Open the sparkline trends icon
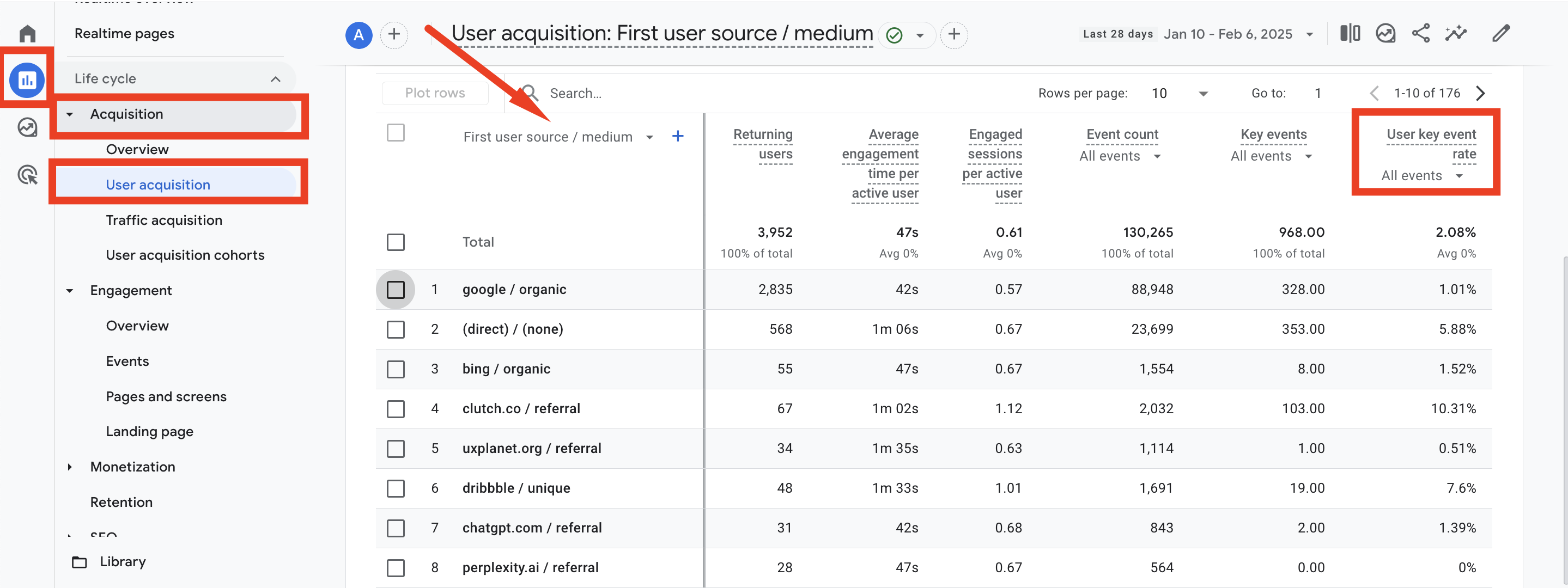Image resolution: width=1568 pixels, height=588 pixels. click(1456, 33)
